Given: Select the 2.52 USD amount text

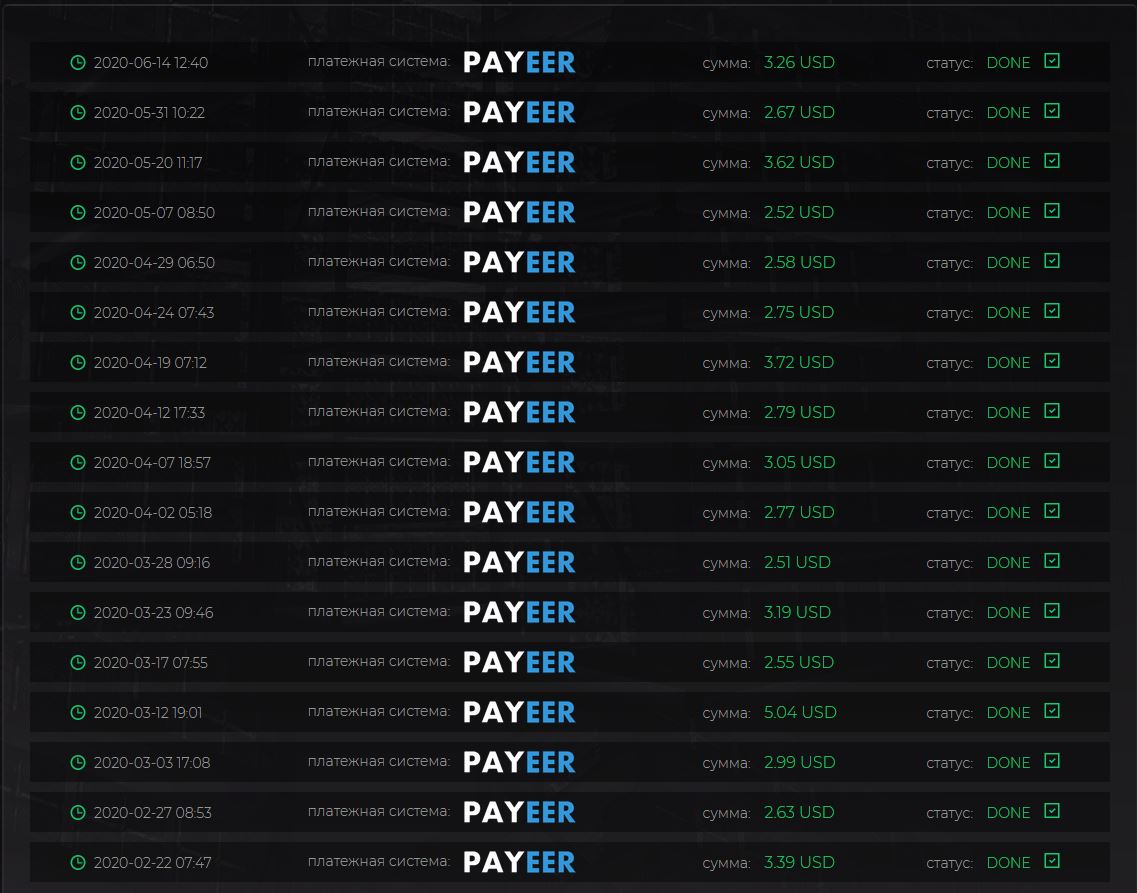Looking at the screenshot, I should pos(798,212).
